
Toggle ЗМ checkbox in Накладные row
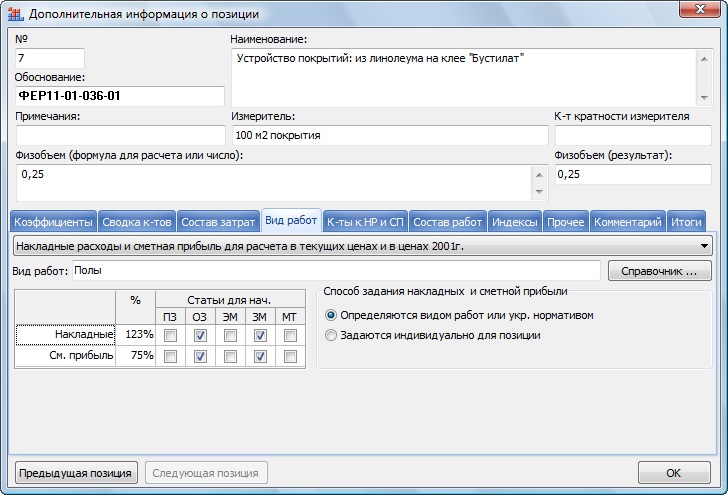click(260, 335)
